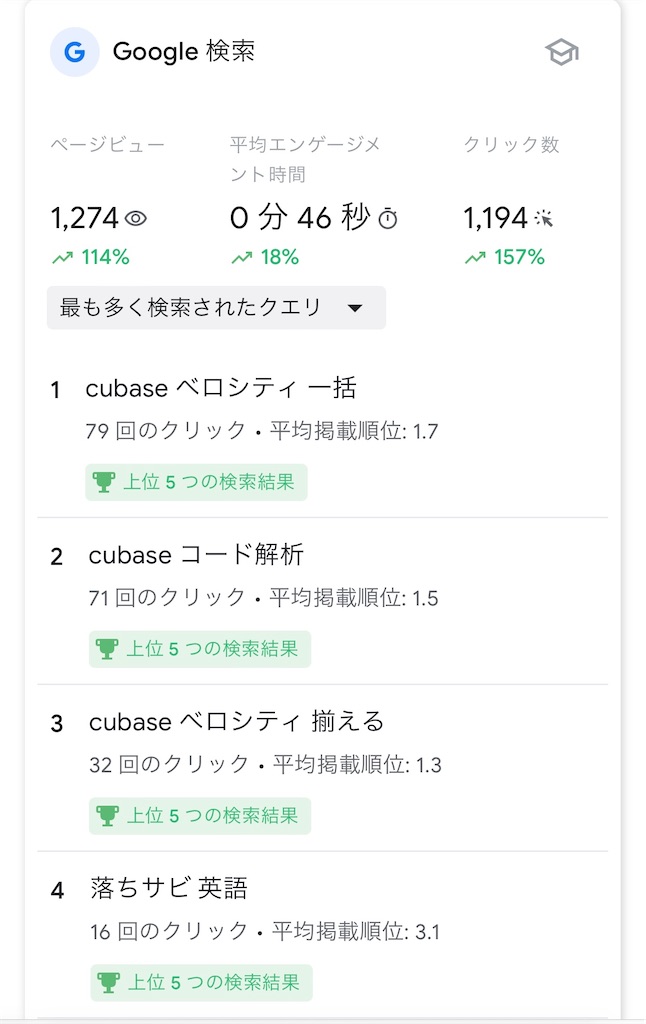The image size is (646, 1024).
Task: Open the graduation cap help icon
Action: 562,51
